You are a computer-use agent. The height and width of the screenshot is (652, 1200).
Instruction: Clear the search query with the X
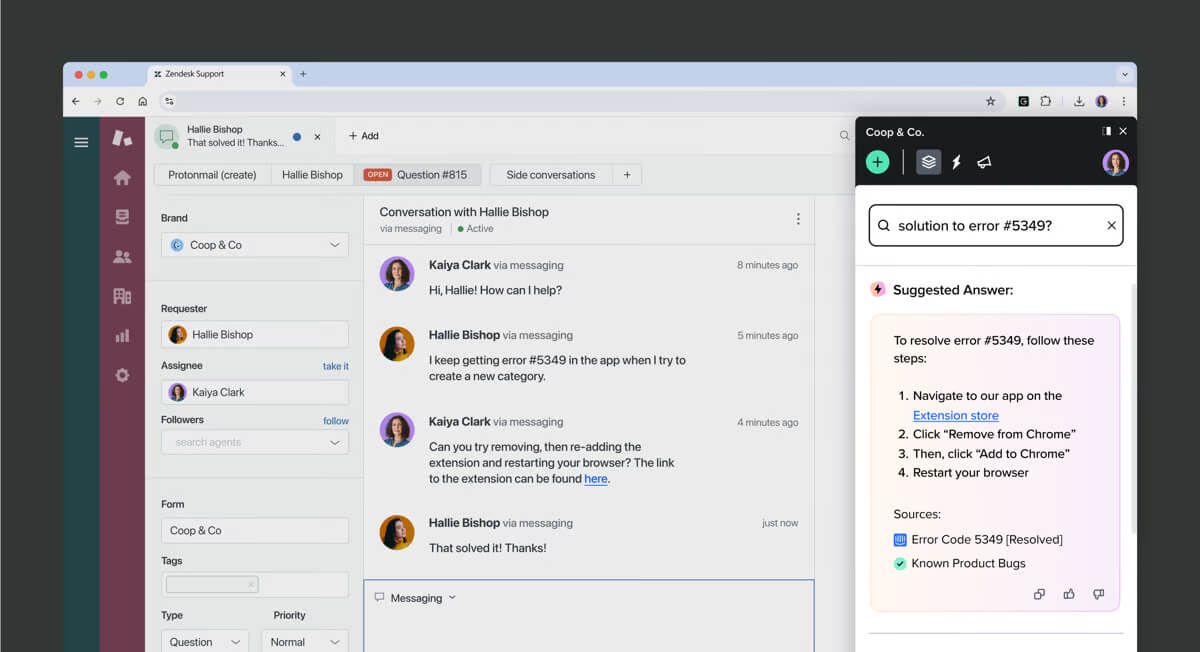click(1111, 226)
